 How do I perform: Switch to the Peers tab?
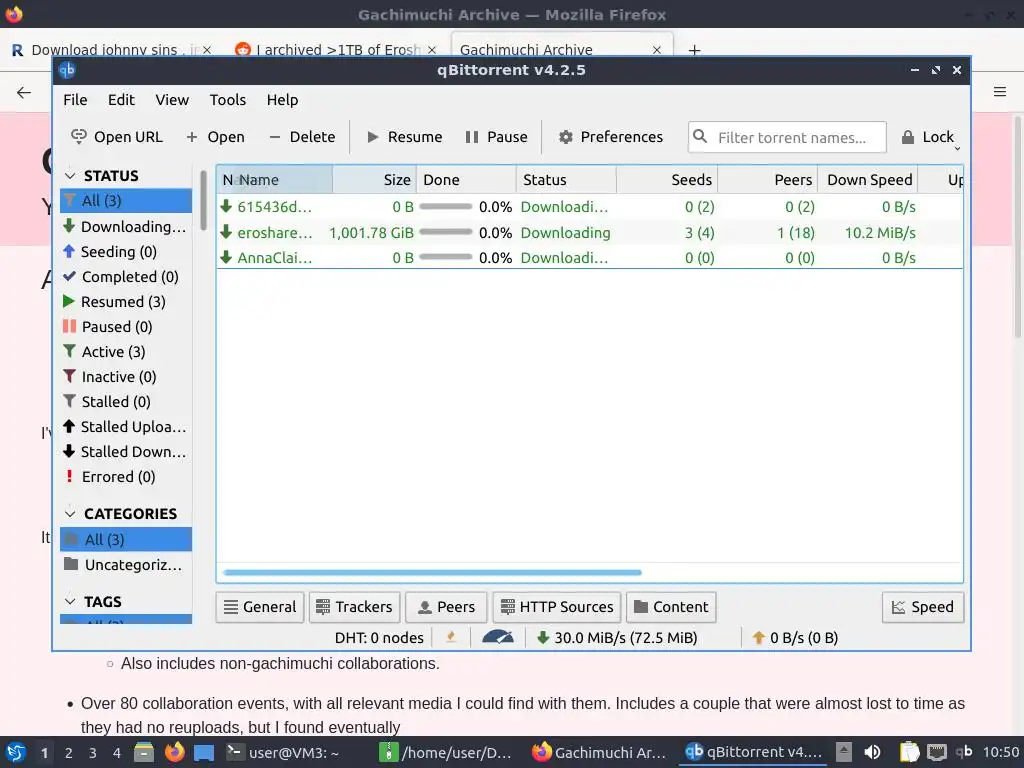(x=446, y=607)
